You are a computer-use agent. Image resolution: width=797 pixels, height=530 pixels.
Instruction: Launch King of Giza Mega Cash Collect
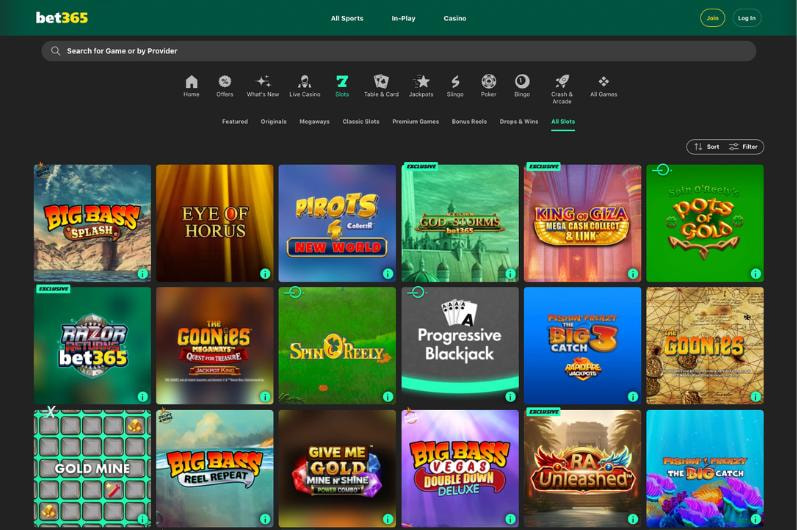[x=583, y=223]
